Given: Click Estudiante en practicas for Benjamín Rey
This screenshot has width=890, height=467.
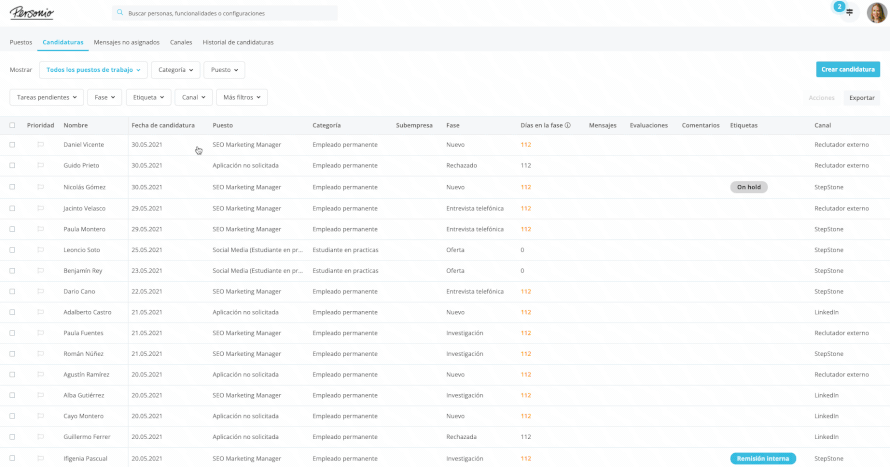Looking at the screenshot, I should pyautogui.click(x=345, y=271).
